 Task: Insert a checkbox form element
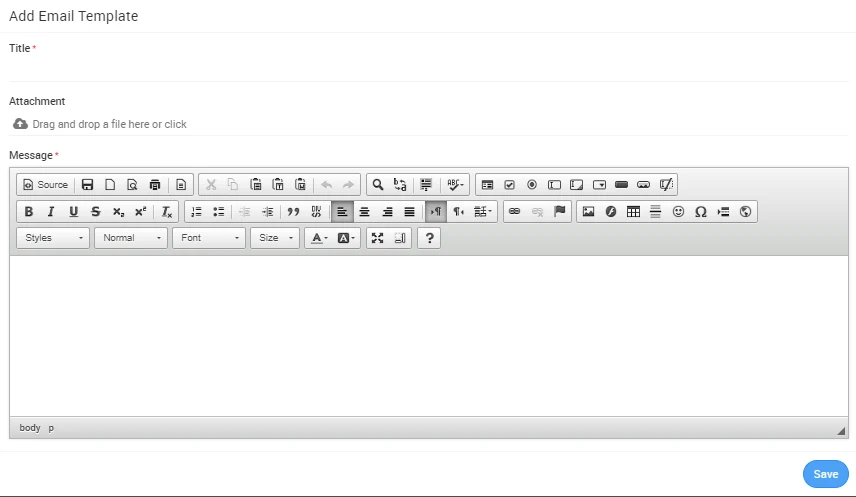pos(509,185)
